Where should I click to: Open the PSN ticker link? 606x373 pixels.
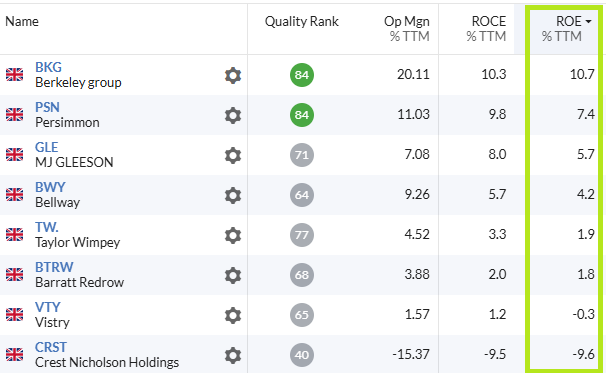click(x=47, y=107)
